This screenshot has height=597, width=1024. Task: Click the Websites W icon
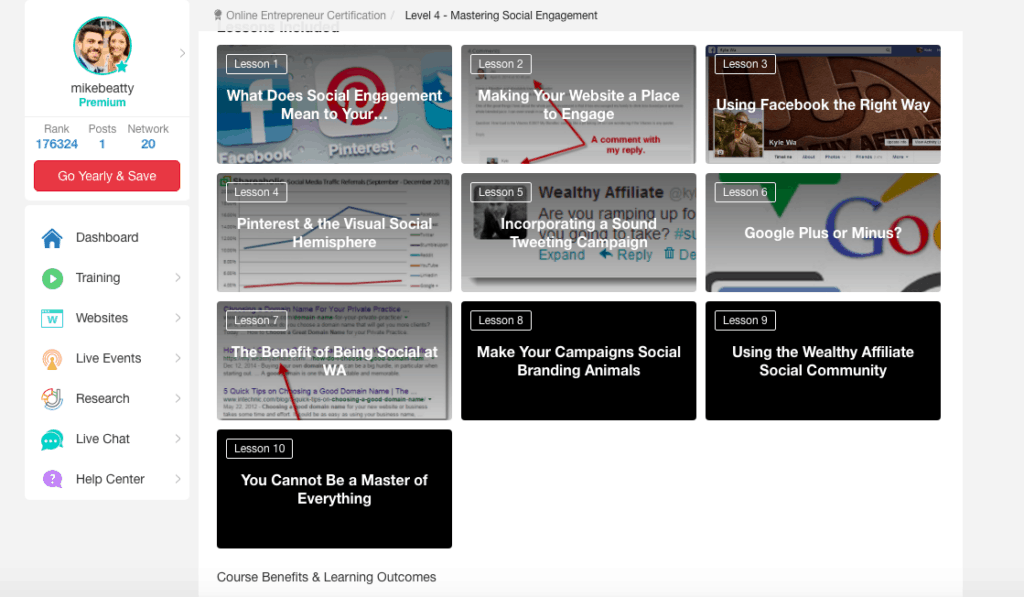[52, 319]
